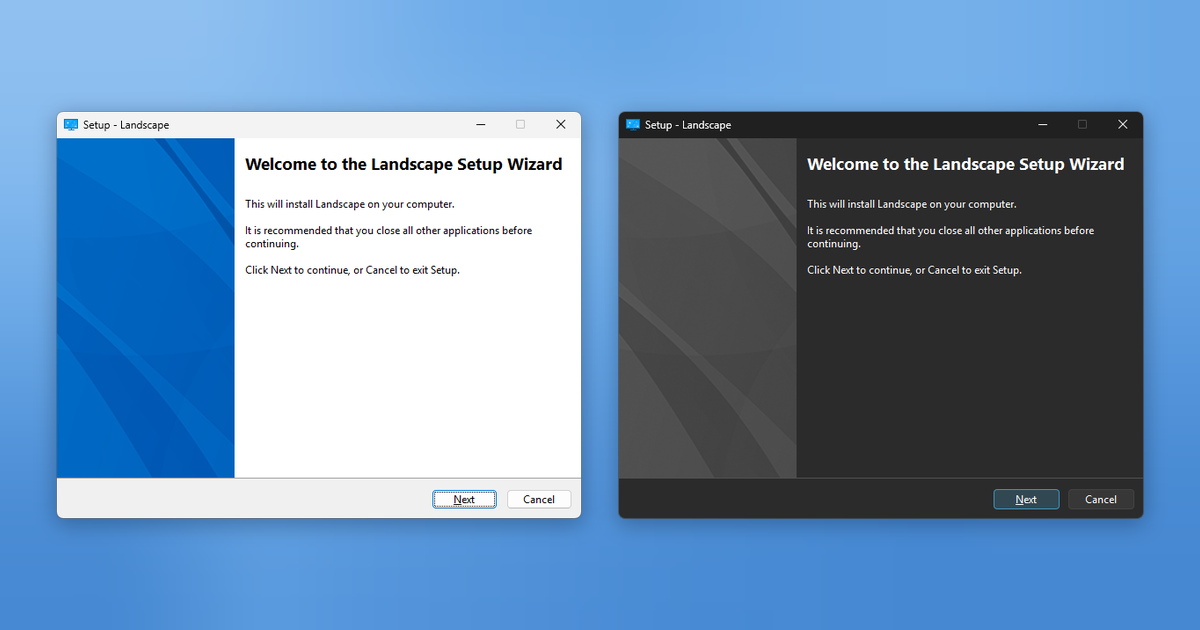Screen dimensions: 1200x630
Task: Click 'Click Next to continue' text in light window
Action: (x=353, y=270)
